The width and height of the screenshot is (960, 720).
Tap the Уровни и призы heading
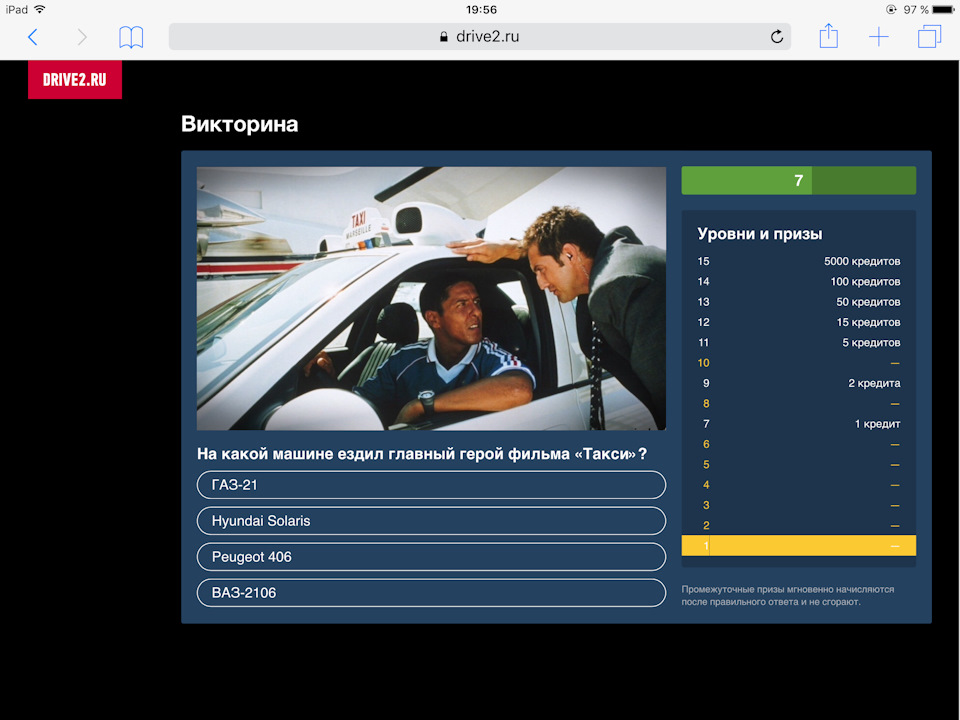(x=760, y=234)
